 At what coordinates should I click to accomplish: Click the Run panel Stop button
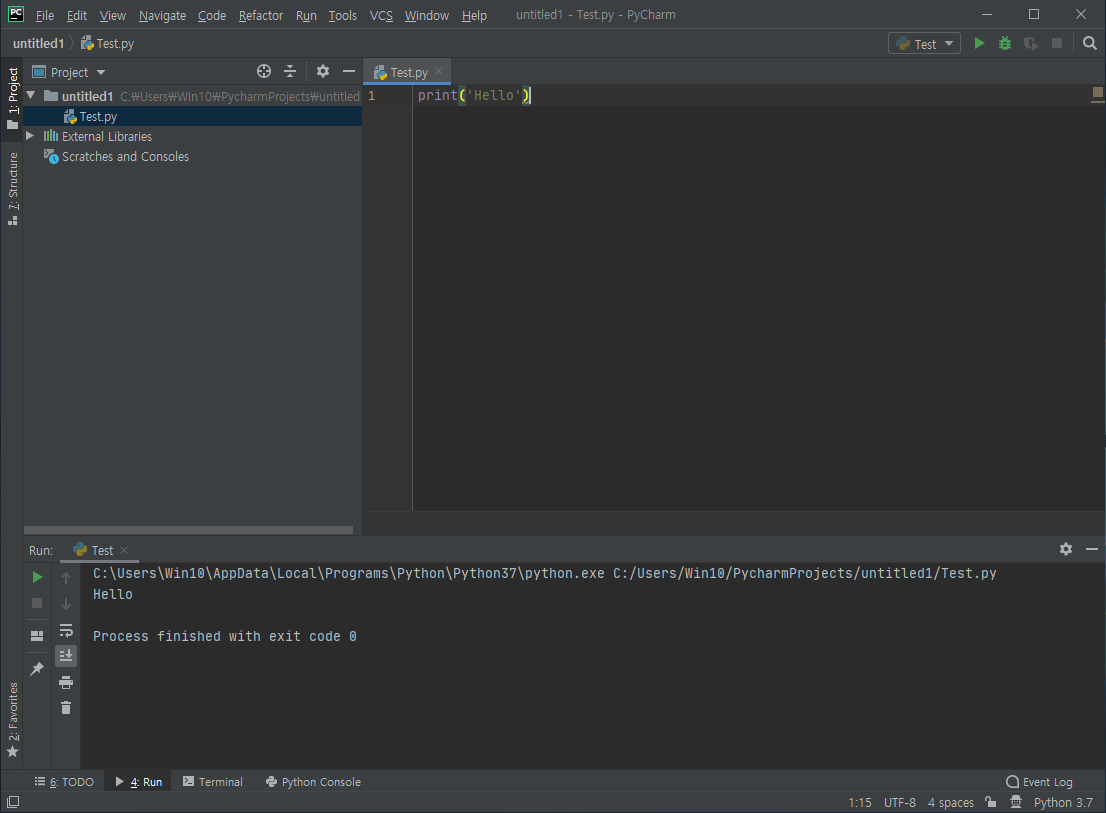click(37, 604)
